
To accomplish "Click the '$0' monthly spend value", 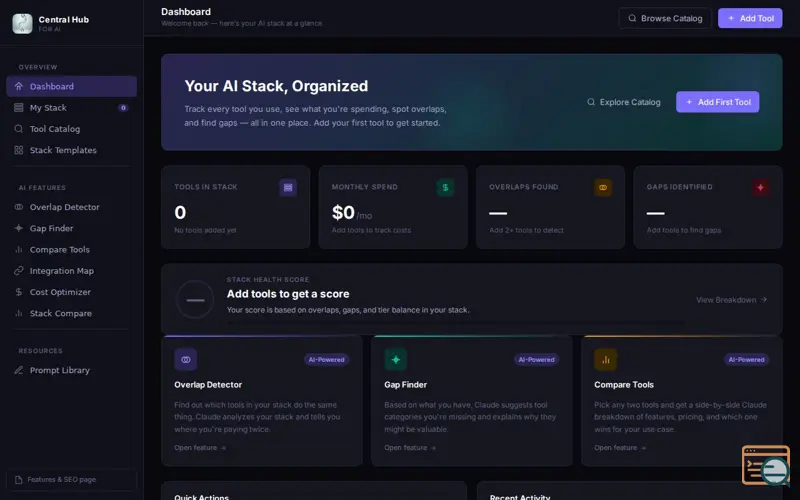I will (343, 212).
